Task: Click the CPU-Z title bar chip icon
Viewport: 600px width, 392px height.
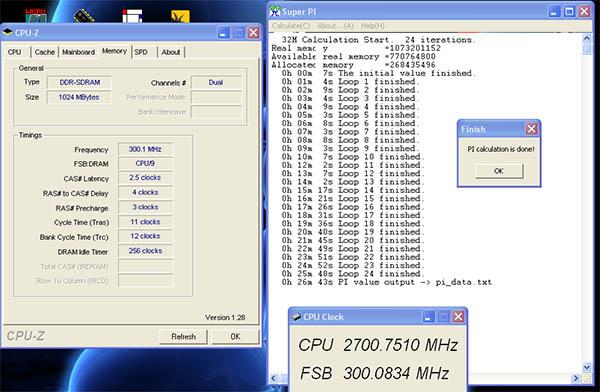Action: (x=8, y=32)
